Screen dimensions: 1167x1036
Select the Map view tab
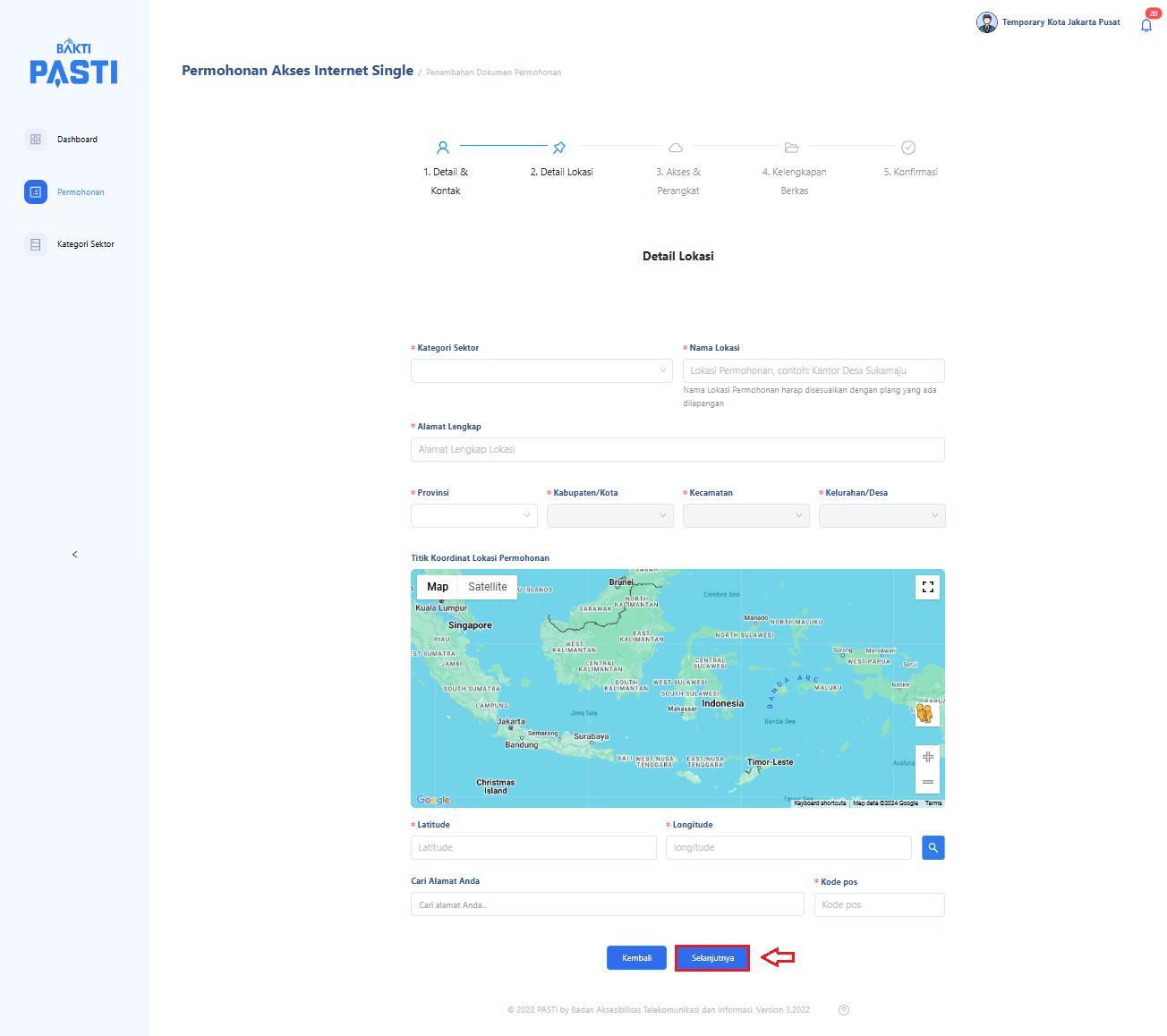click(x=438, y=587)
